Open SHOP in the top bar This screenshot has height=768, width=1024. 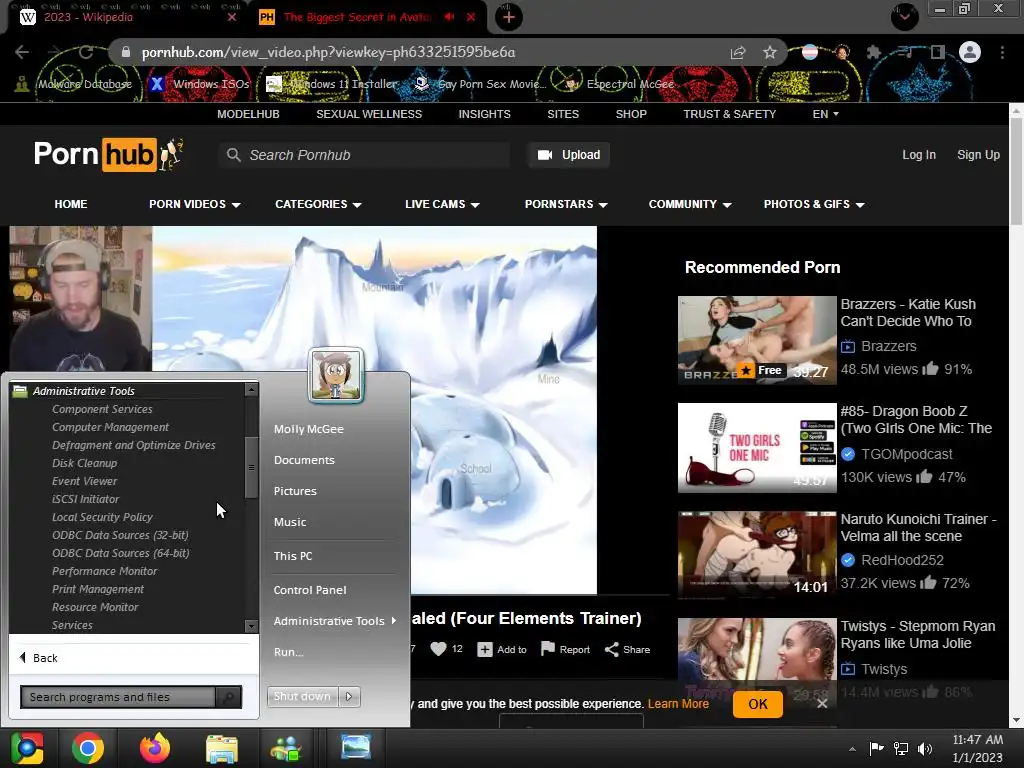pyautogui.click(x=631, y=114)
